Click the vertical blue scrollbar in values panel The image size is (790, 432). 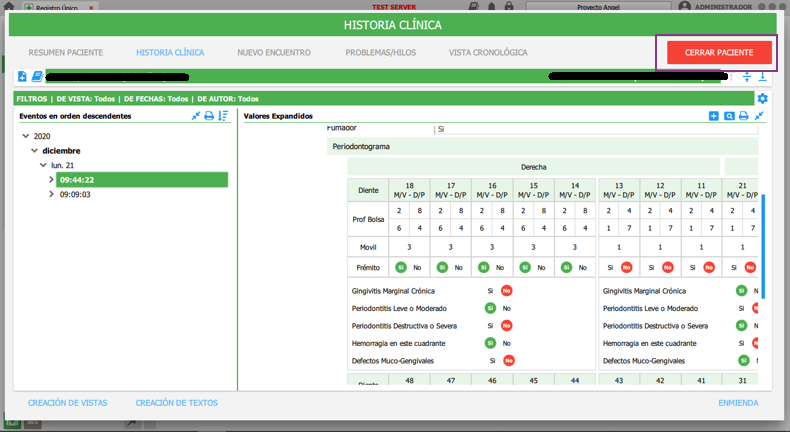click(x=763, y=246)
